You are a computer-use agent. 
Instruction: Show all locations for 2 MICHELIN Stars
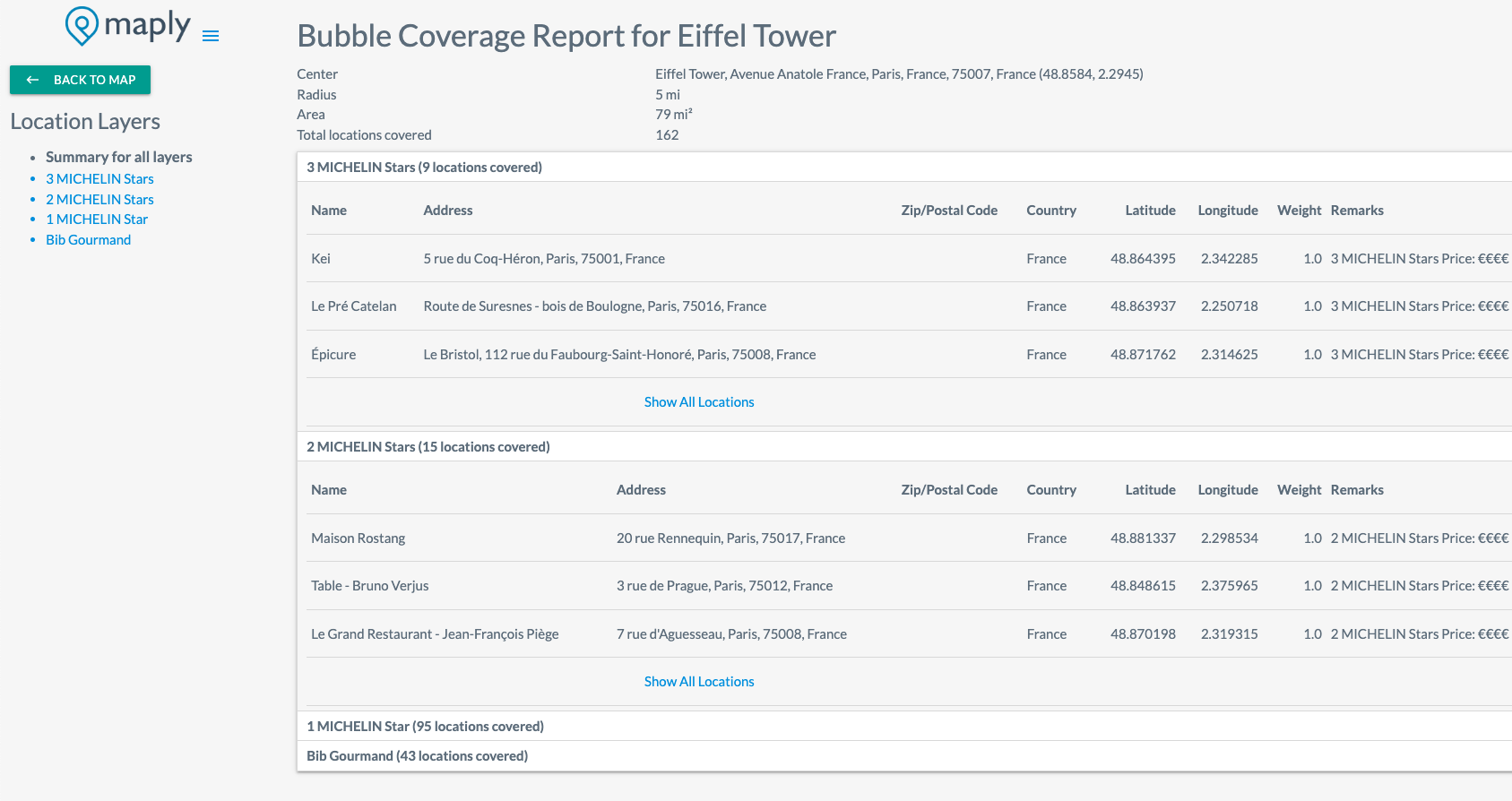(x=699, y=682)
